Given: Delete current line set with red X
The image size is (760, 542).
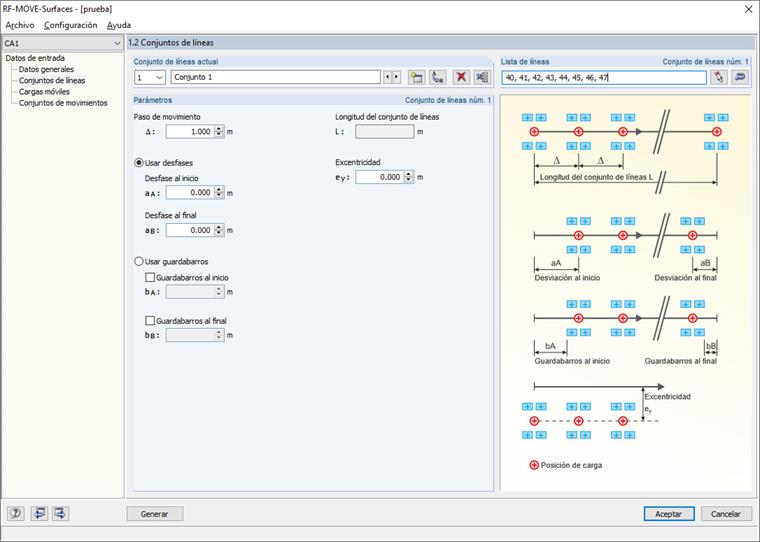Looking at the screenshot, I should pyautogui.click(x=461, y=77).
